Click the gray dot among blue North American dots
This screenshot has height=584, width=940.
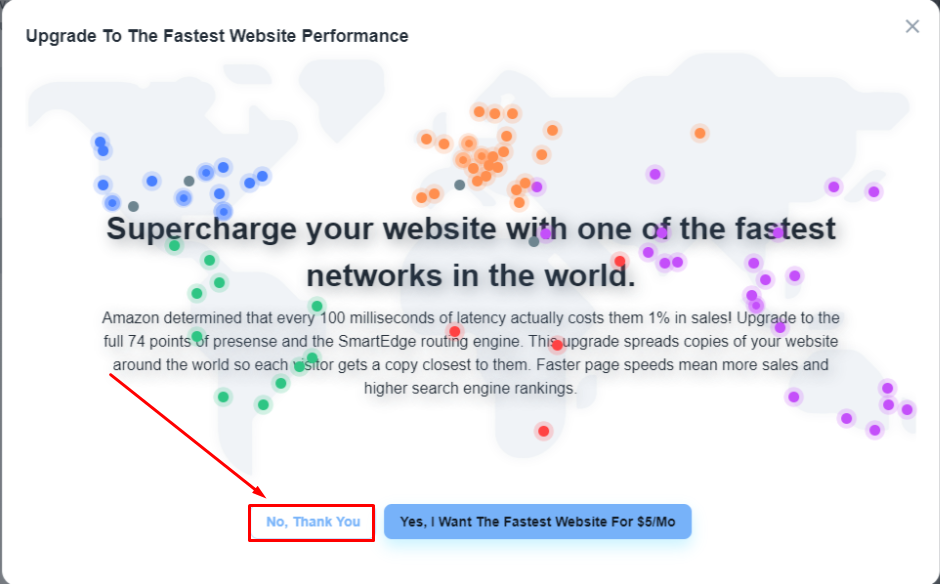coord(189,181)
